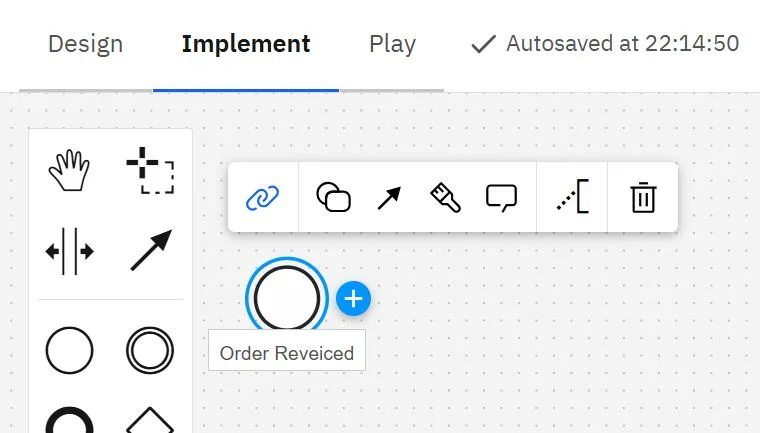Select the start event circle on canvas
The width and height of the screenshot is (760, 433).
287,297
